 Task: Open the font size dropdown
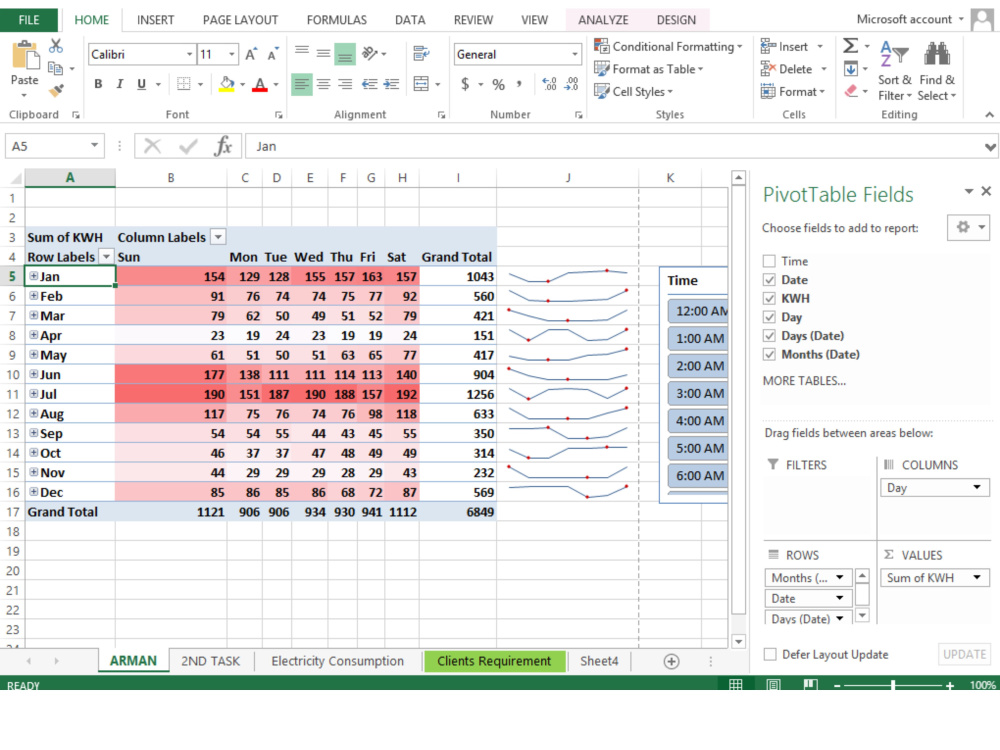pos(232,54)
